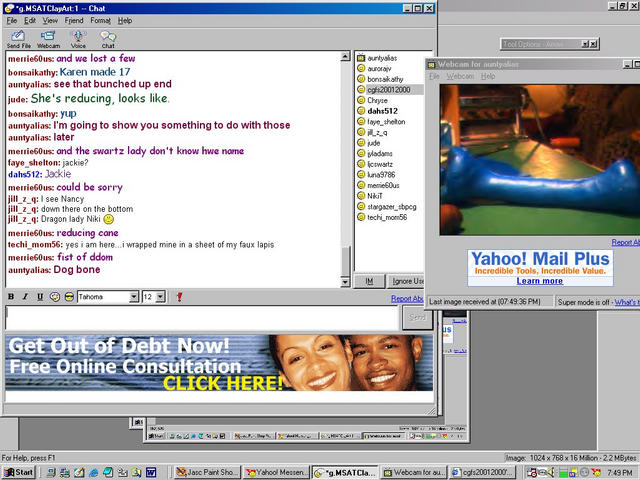The height and width of the screenshot is (480, 640).
Task: Toggle bold text formatting
Action: click(11, 297)
